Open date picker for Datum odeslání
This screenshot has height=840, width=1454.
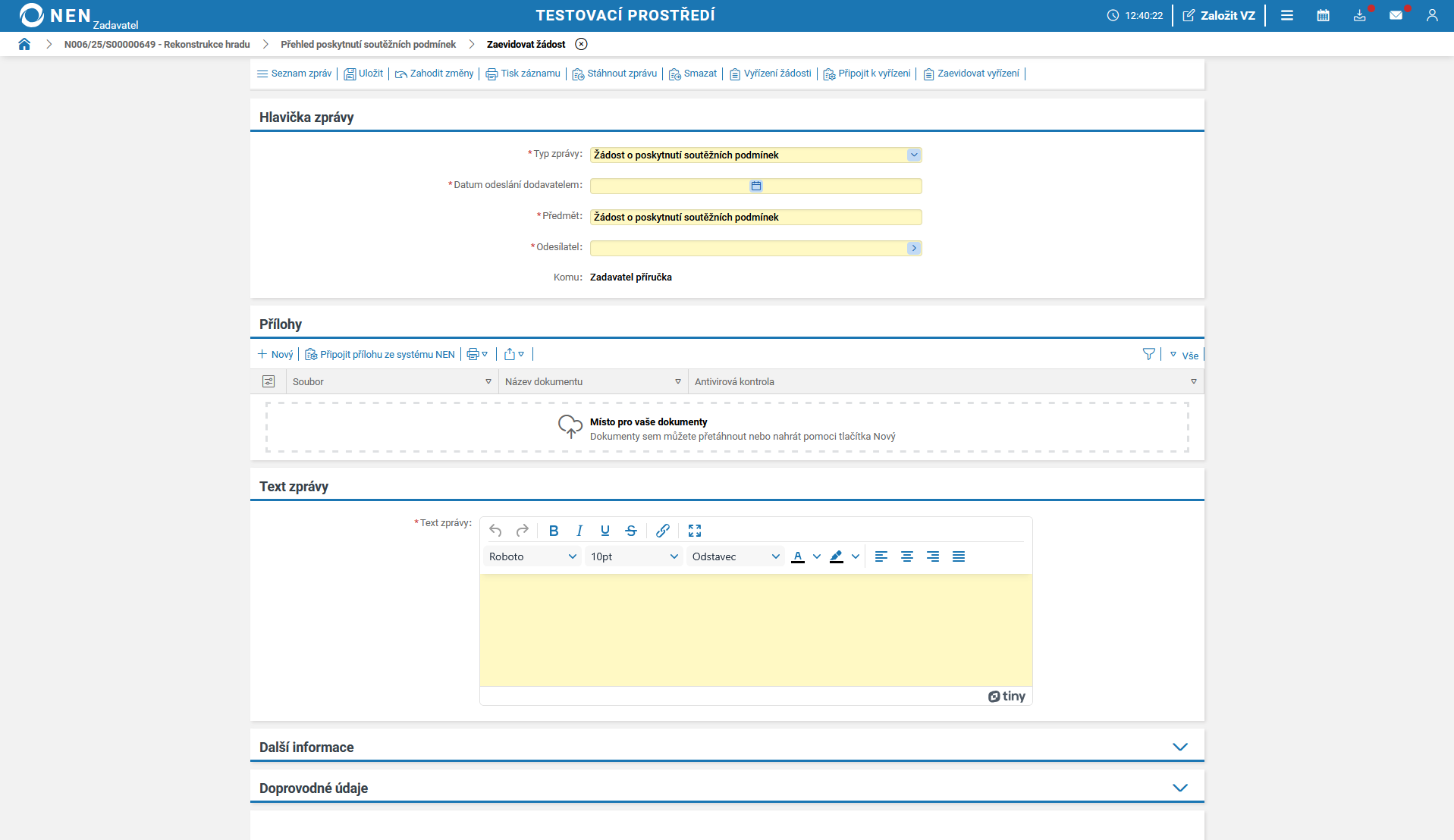755,186
